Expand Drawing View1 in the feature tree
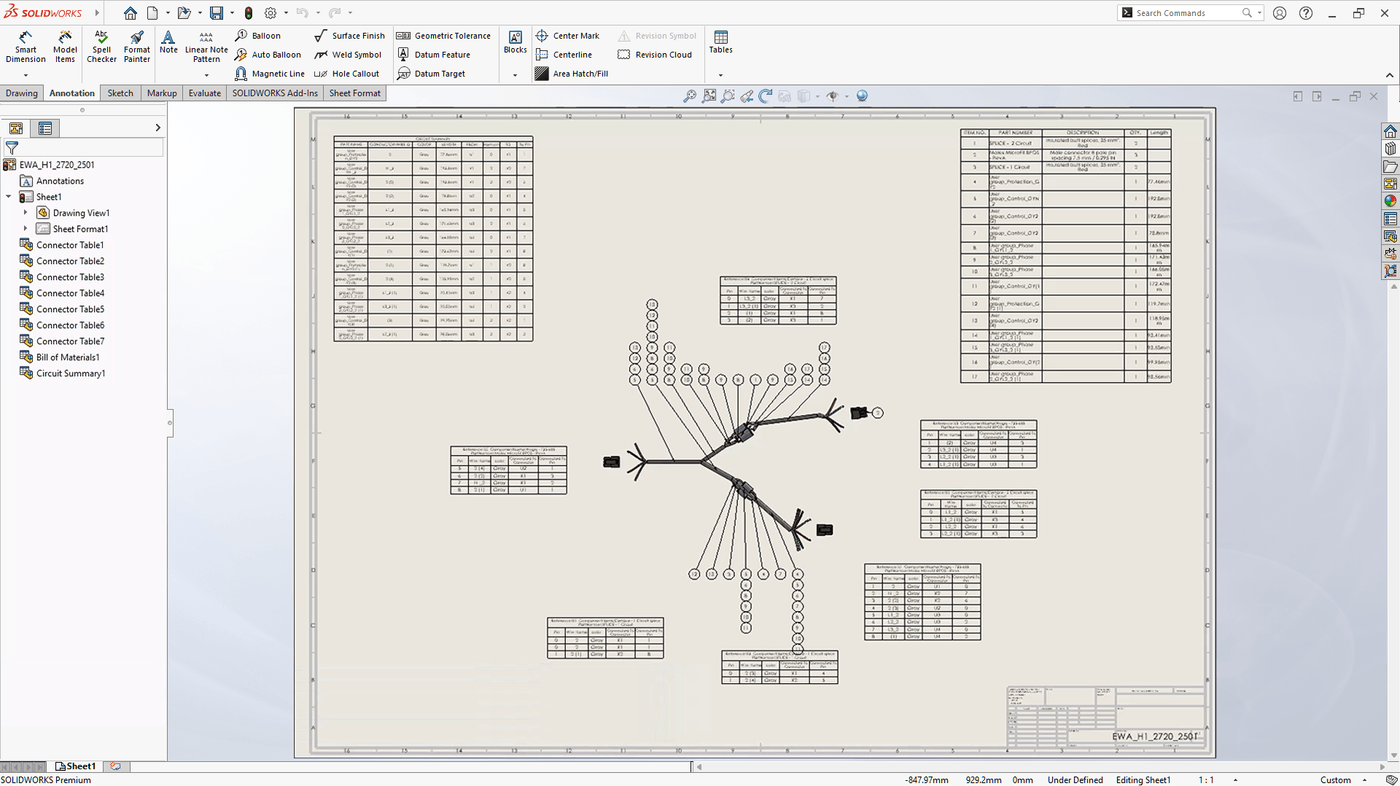 pos(26,212)
